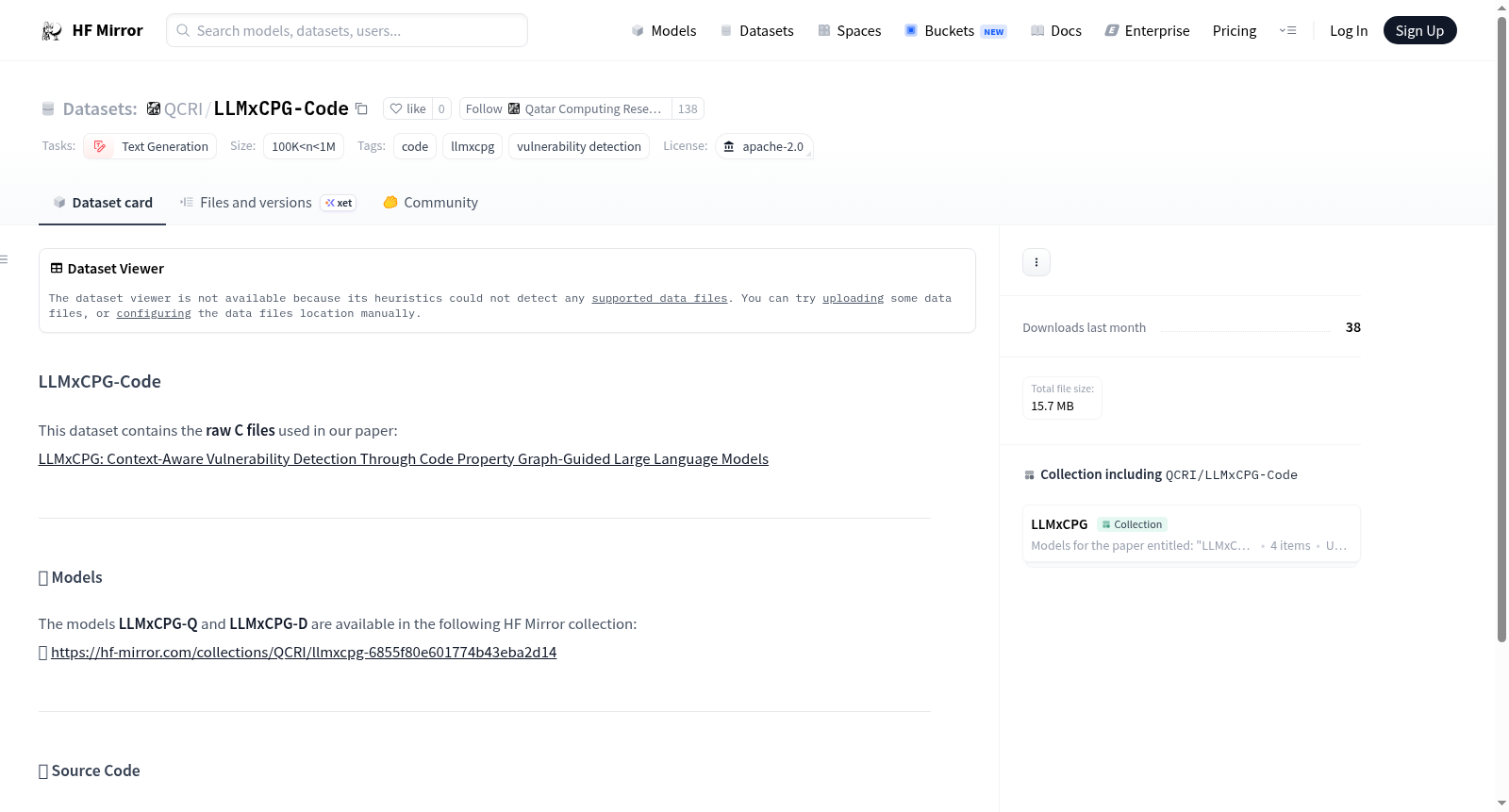Switch to Files and versions tab
Viewport: 1509px width, 812px height.
point(268,203)
